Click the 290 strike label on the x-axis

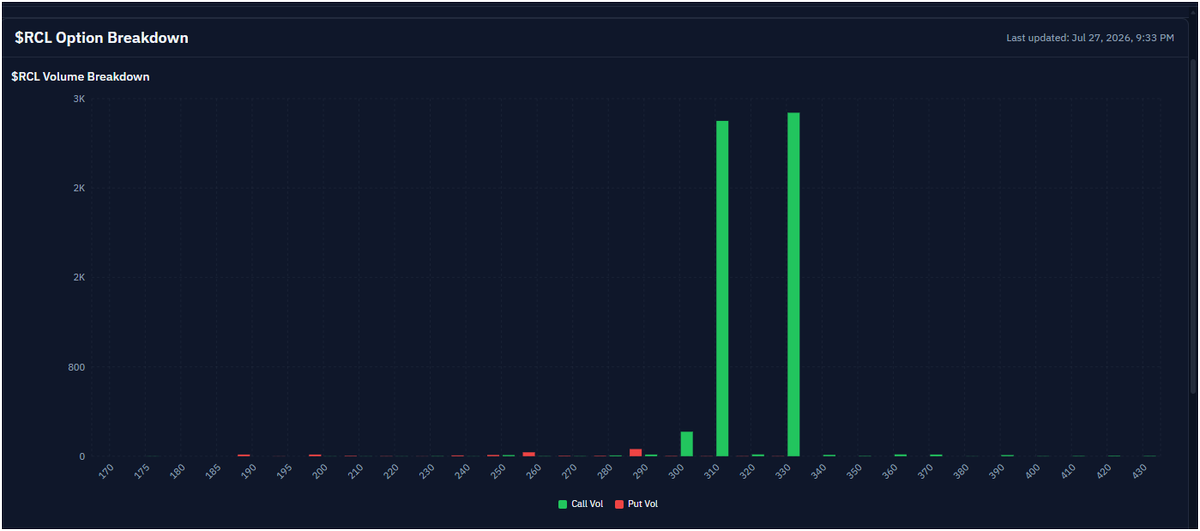click(x=639, y=471)
